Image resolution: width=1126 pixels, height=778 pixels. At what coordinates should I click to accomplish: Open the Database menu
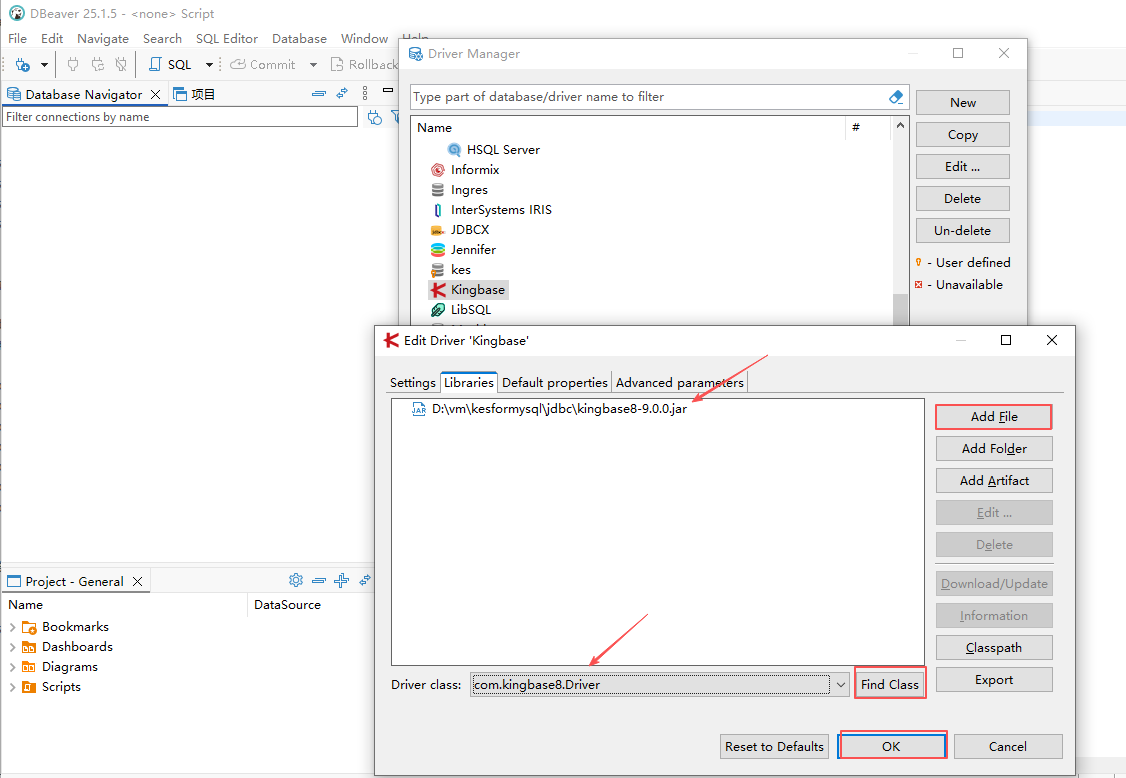pos(299,39)
